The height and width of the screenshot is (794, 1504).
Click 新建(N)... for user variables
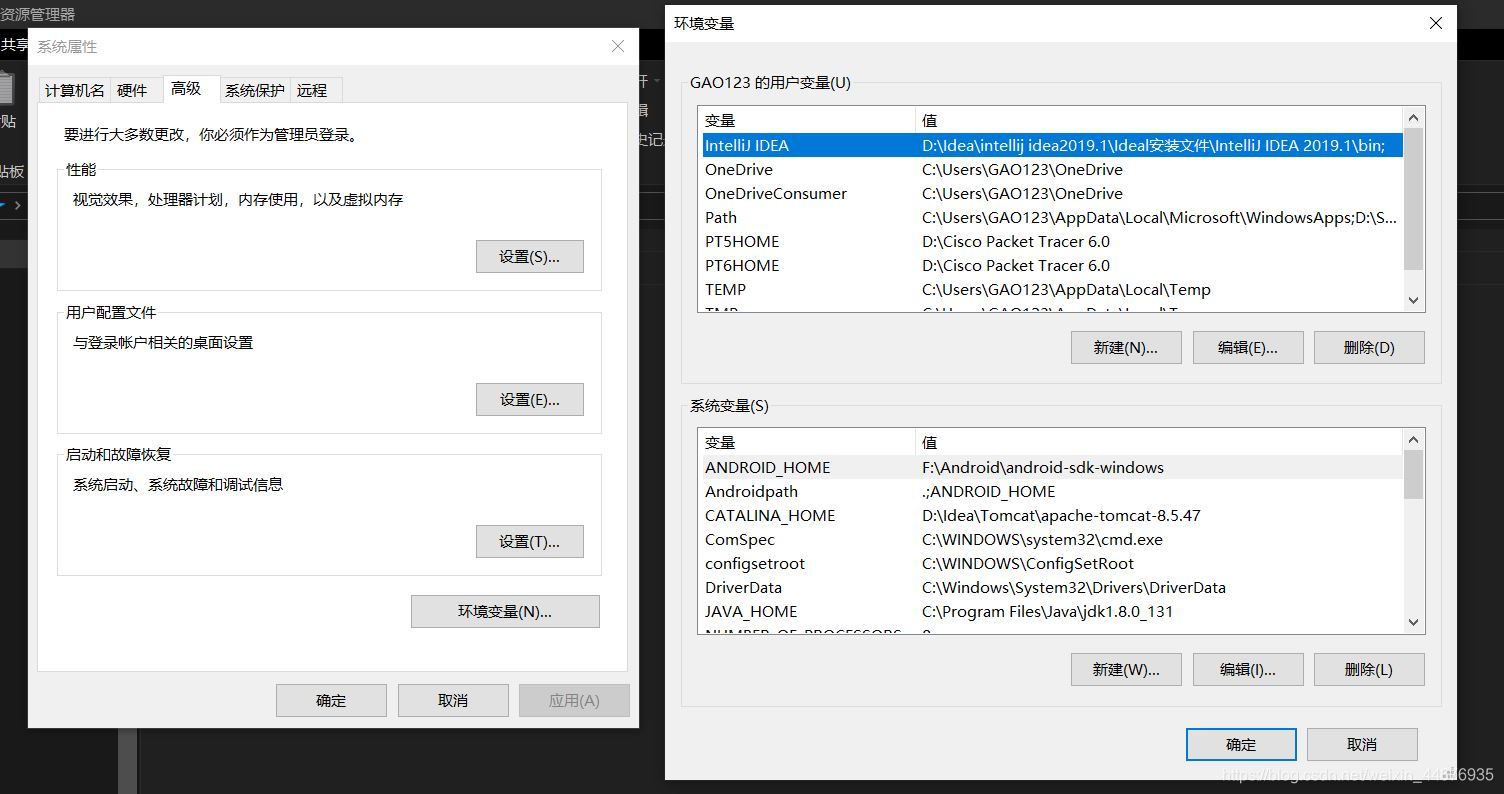pos(1126,347)
